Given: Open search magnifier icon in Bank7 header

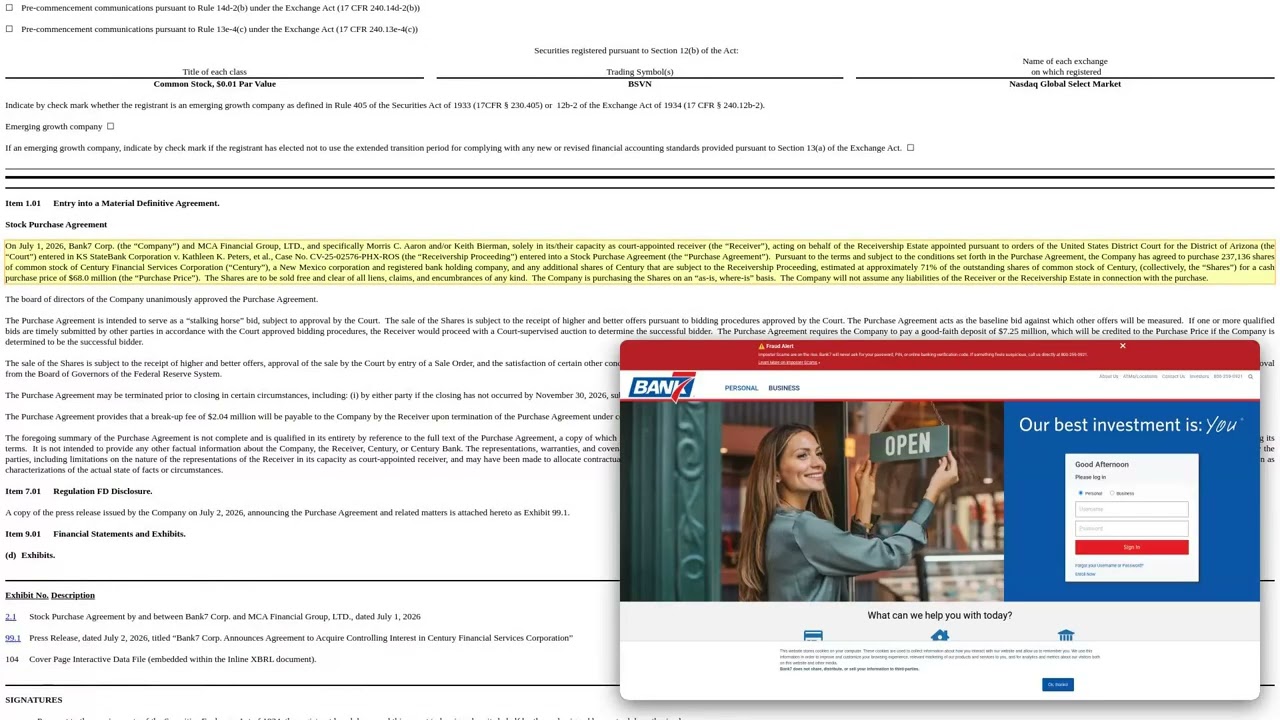Looking at the screenshot, I should pos(1250,377).
